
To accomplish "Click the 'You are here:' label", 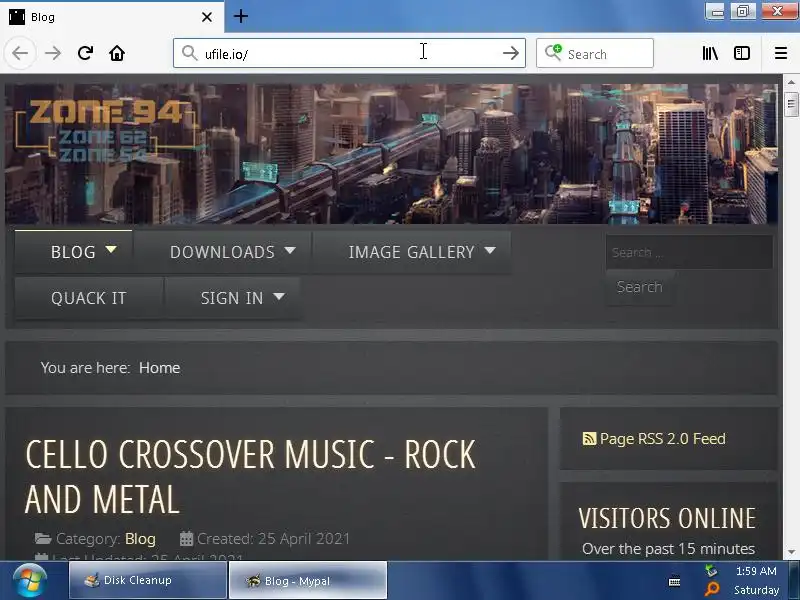I will pos(85,368).
